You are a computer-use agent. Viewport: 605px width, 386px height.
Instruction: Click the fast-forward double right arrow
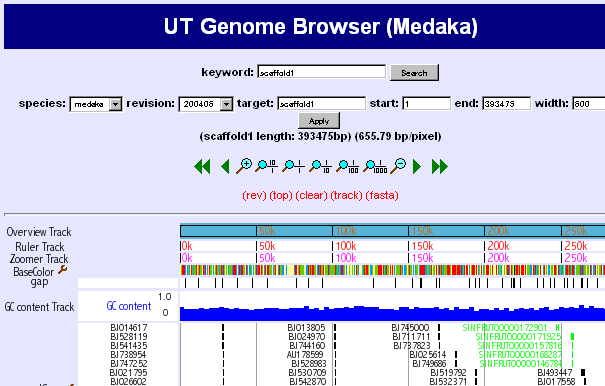(x=440, y=167)
